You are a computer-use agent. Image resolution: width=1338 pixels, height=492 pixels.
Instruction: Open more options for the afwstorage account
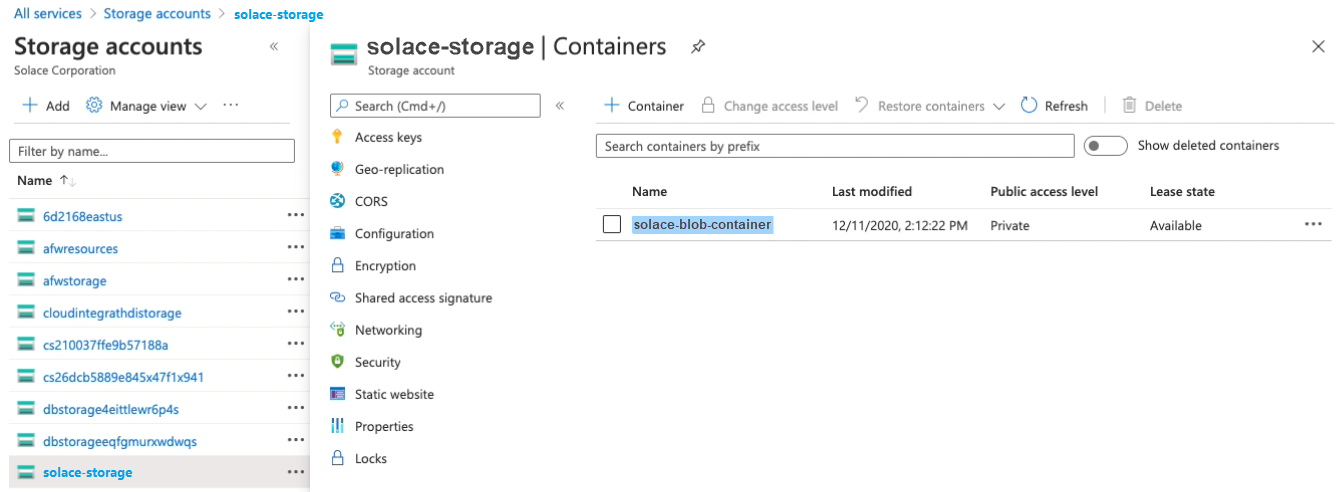point(295,281)
